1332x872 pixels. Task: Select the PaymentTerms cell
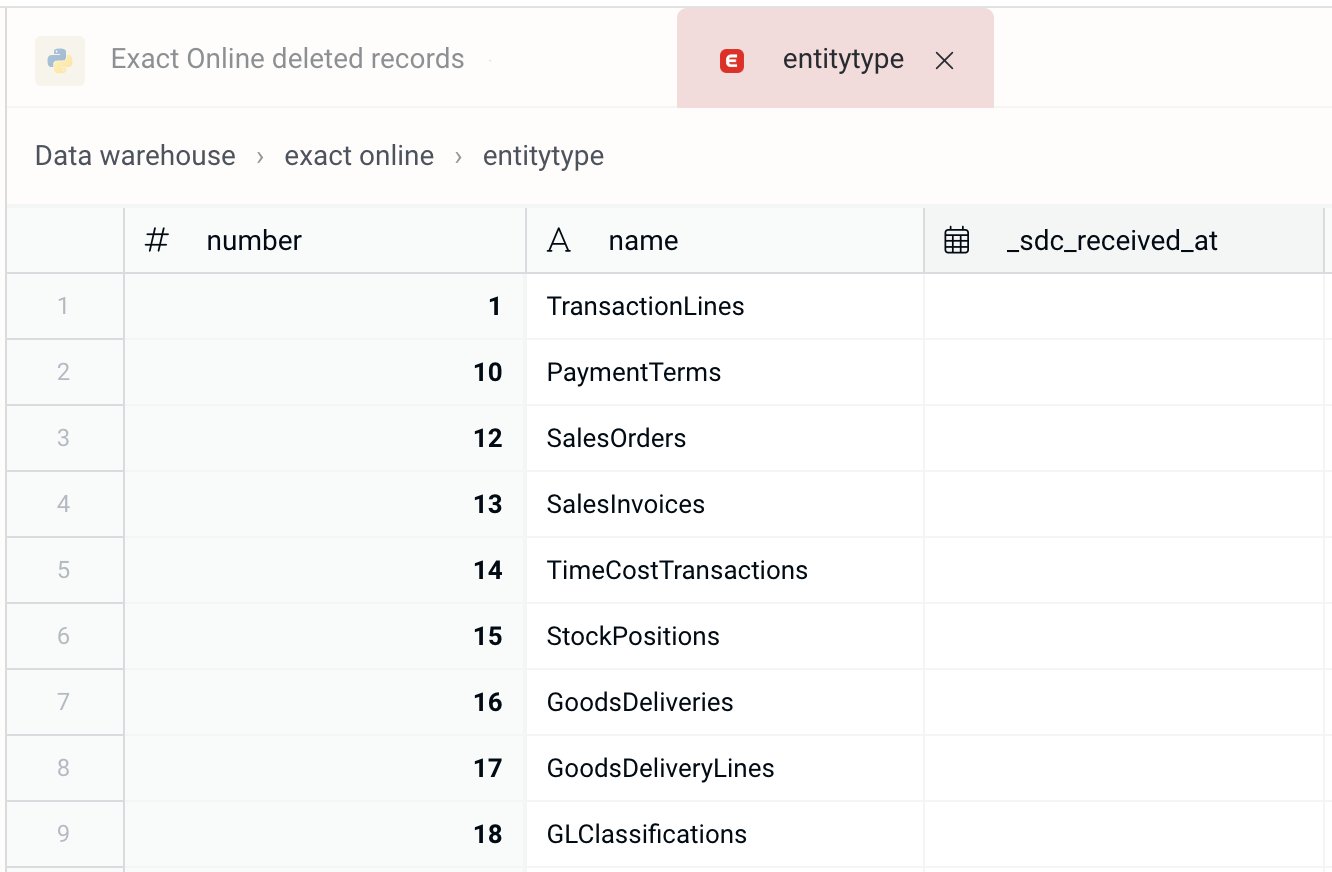click(725, 372)
